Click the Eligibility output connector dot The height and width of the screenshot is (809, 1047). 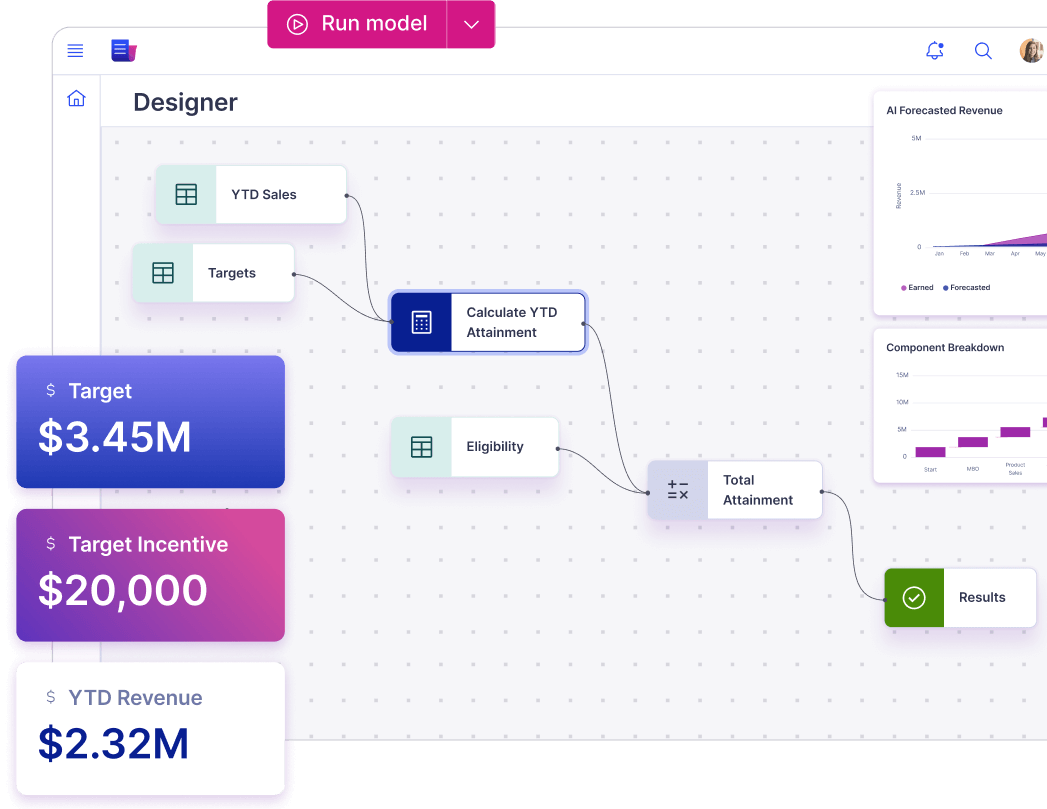click(x=558, y=449)
